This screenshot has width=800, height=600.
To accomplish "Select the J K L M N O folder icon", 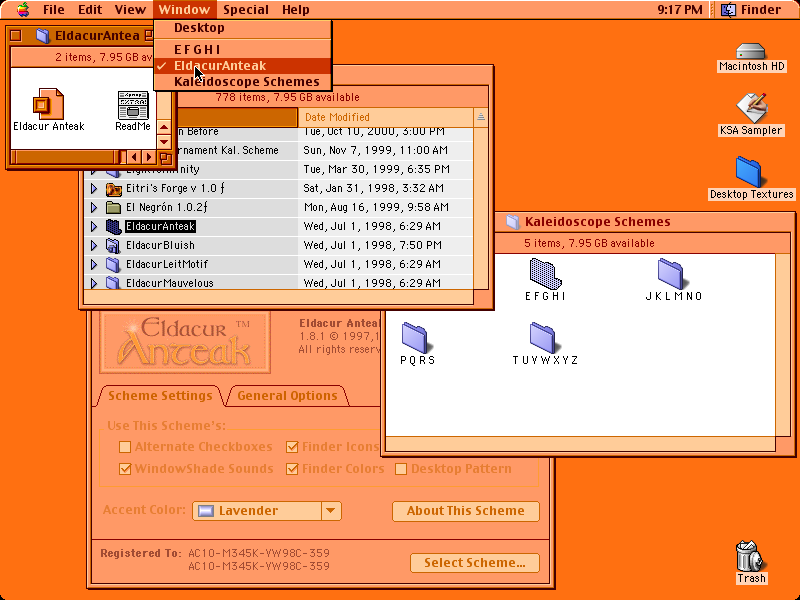I will click(671, 273).
